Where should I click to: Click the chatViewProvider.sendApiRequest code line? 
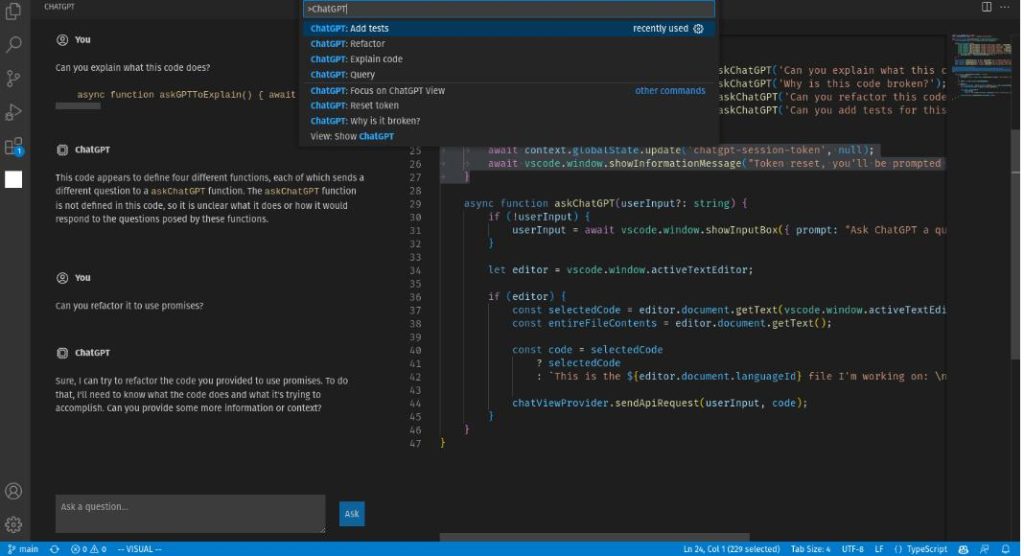click(x=660, y=403)
